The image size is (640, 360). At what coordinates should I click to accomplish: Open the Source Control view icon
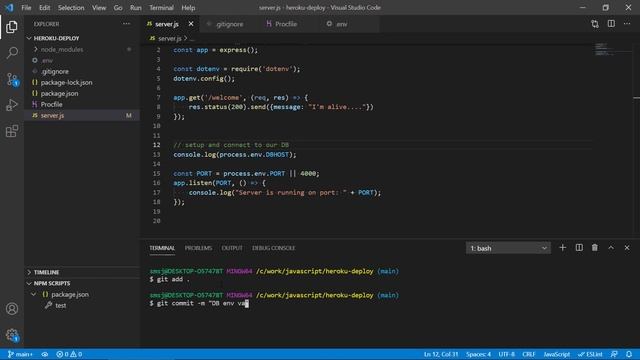(12, 79)
